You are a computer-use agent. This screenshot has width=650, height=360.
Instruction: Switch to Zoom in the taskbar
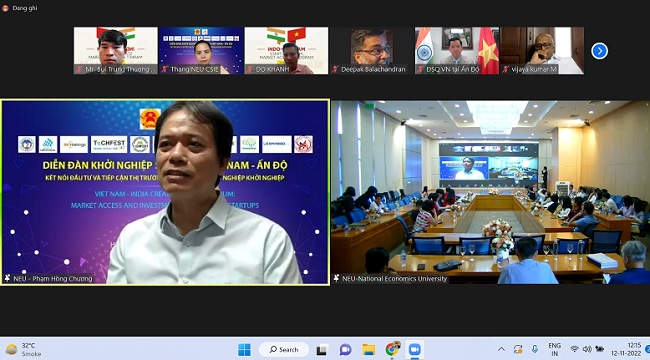pyautogui.click(x=415, y=350)
